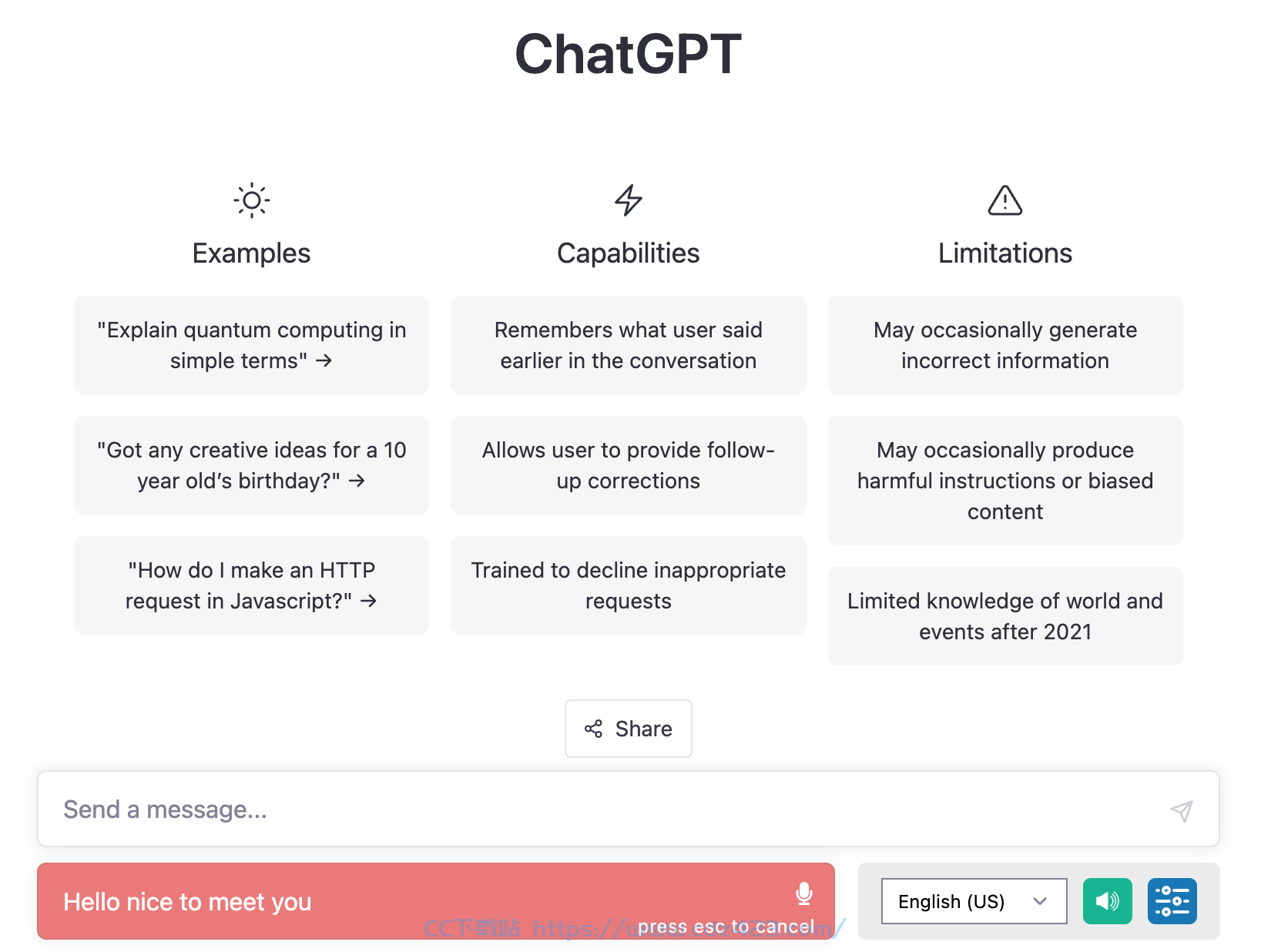Click the Share button
This screenshot has width=1271, height=952.
click(629, 729)
